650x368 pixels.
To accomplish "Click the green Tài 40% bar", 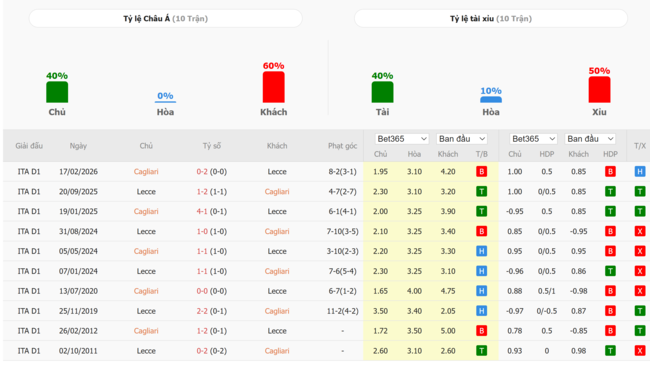I will [x=382, y=92].
